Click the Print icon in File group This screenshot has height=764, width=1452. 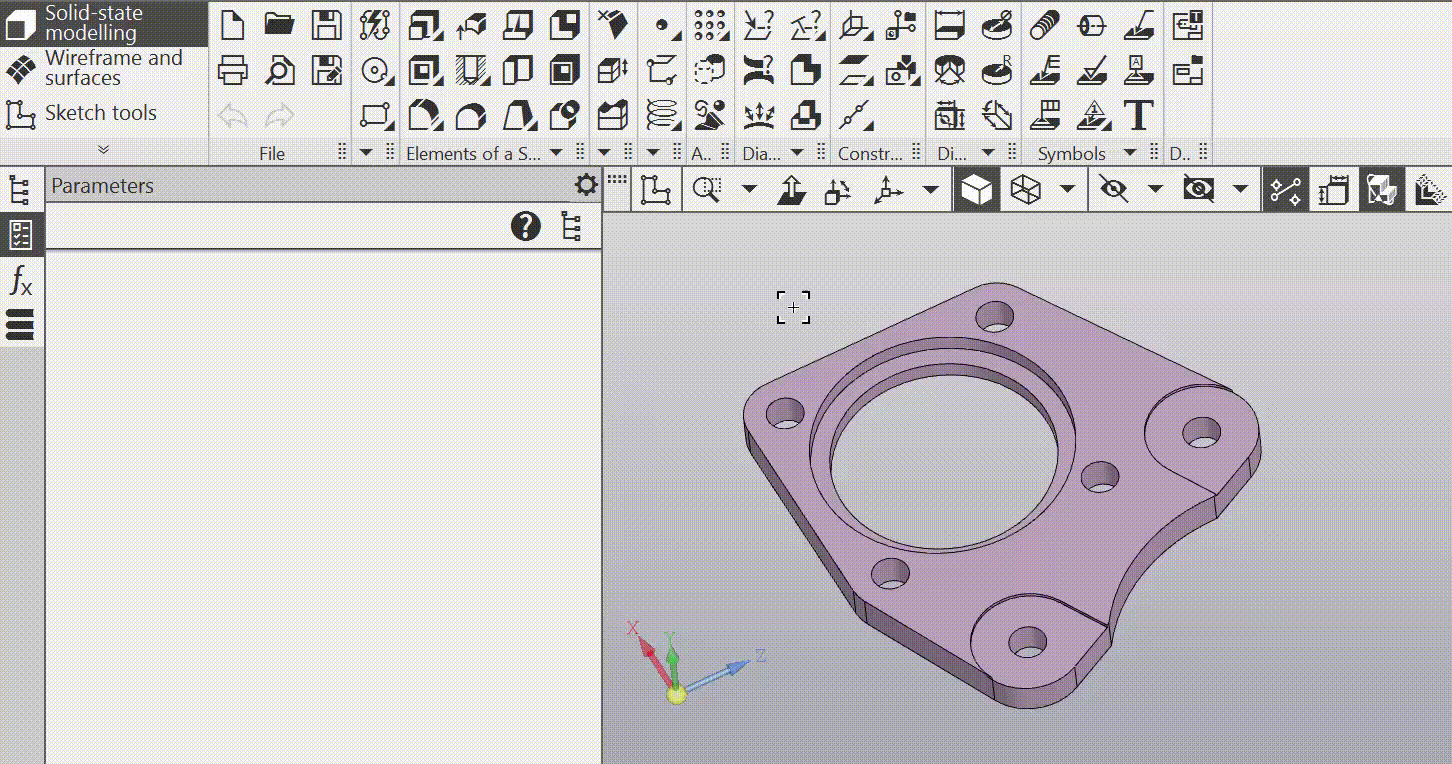coord(232,70)
